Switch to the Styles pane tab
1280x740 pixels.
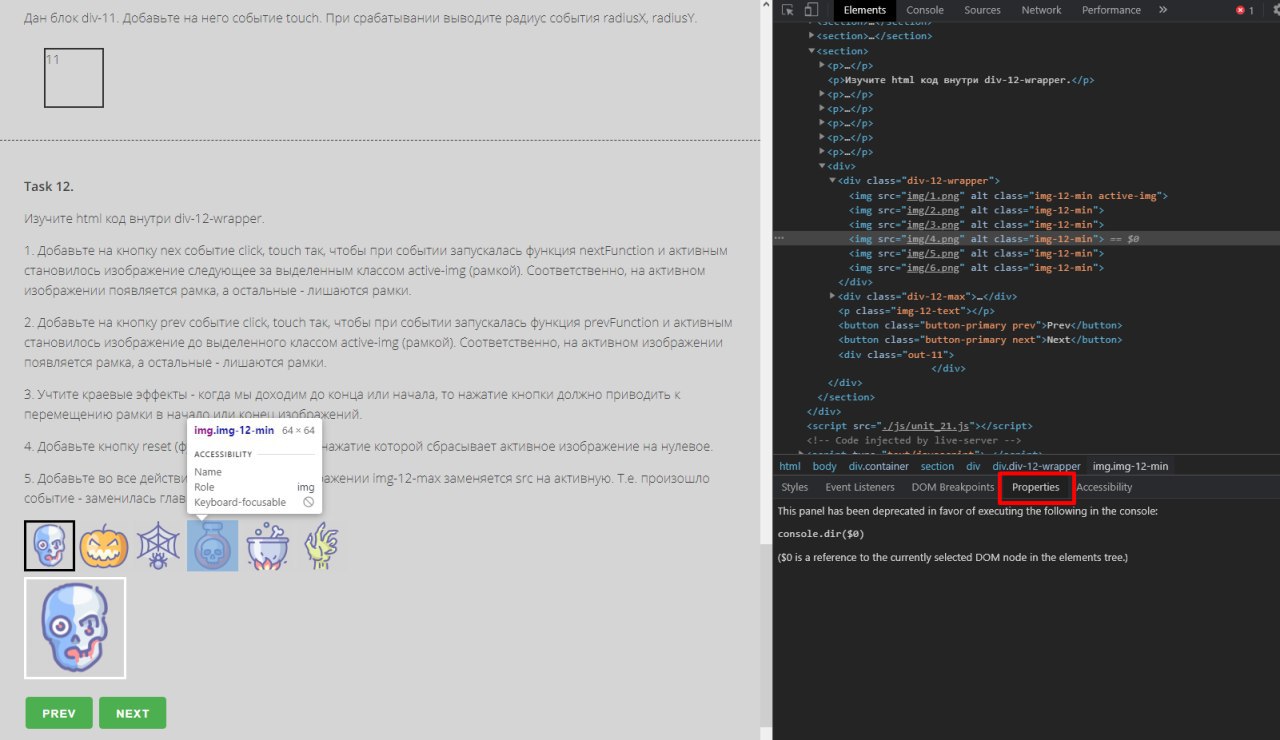[795, 487]
